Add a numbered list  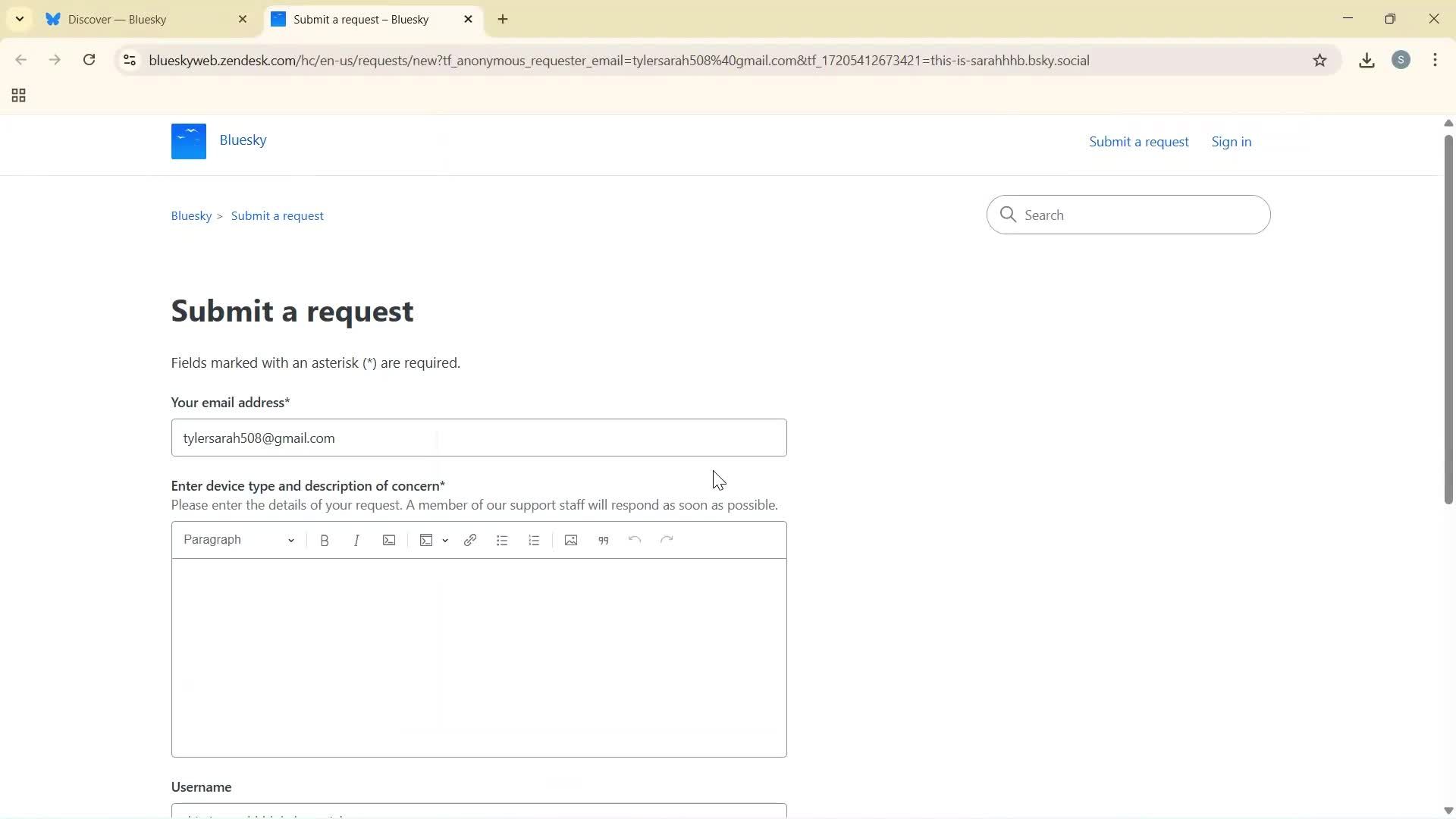(x=534, y=539)
